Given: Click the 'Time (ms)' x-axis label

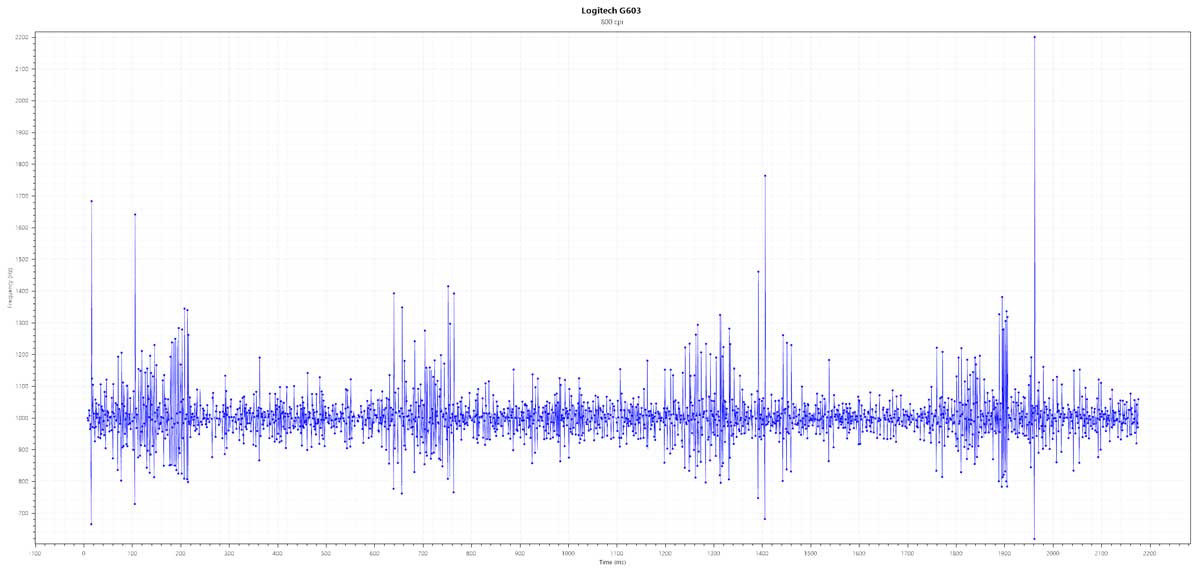Looking at the screenshot, I should [x=612, y=562].
